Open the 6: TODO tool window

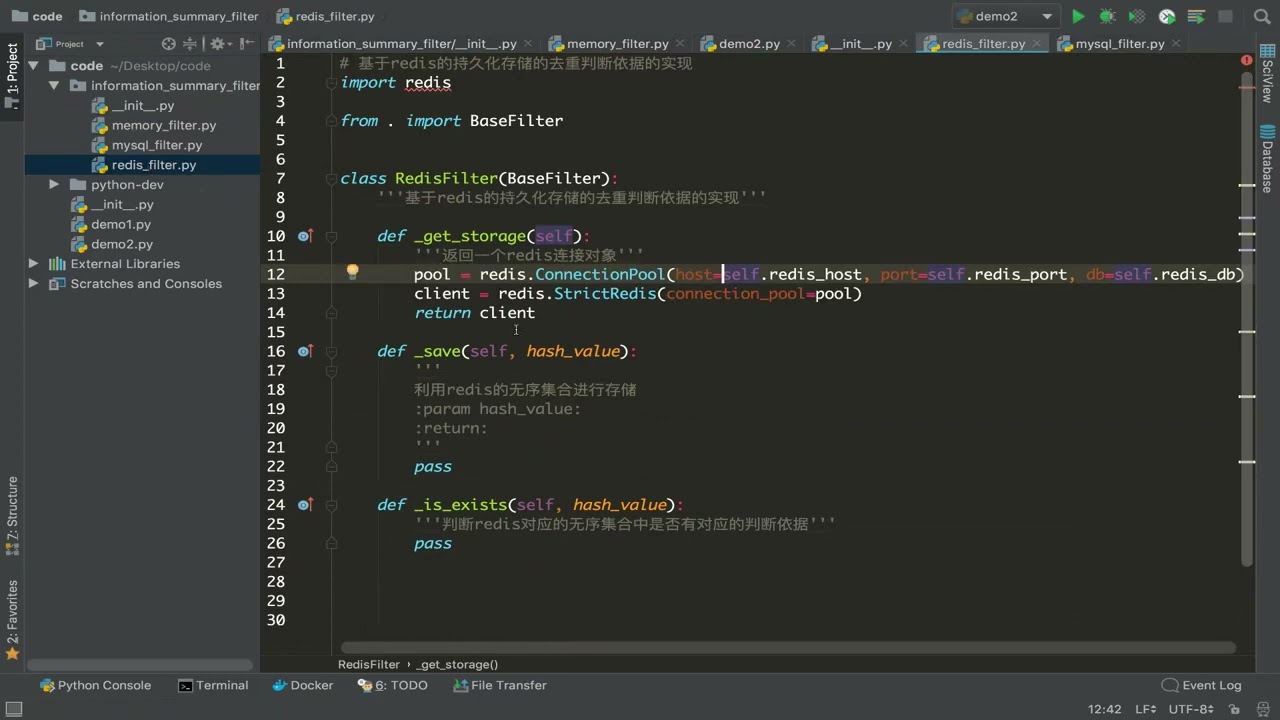[392, 685]
